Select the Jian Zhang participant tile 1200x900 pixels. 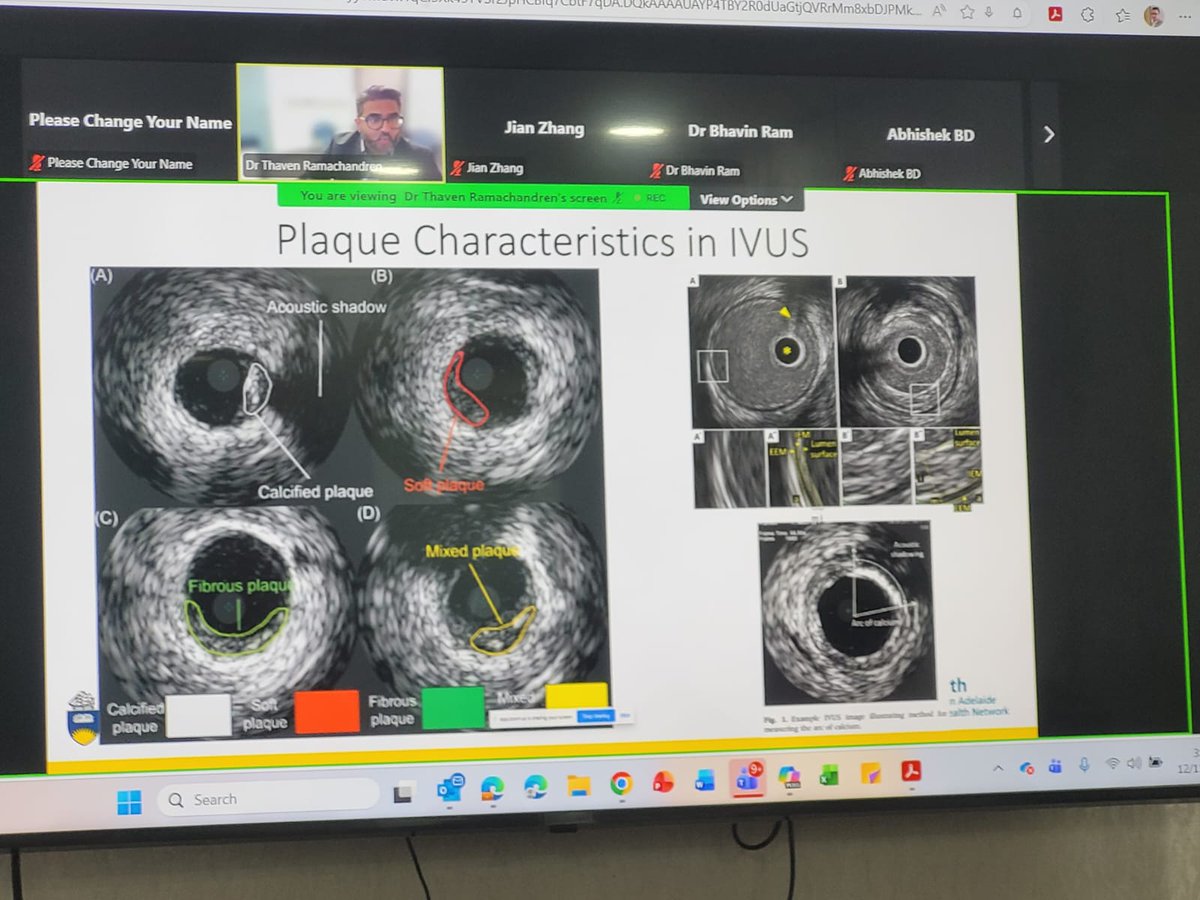tap(543, 130)
